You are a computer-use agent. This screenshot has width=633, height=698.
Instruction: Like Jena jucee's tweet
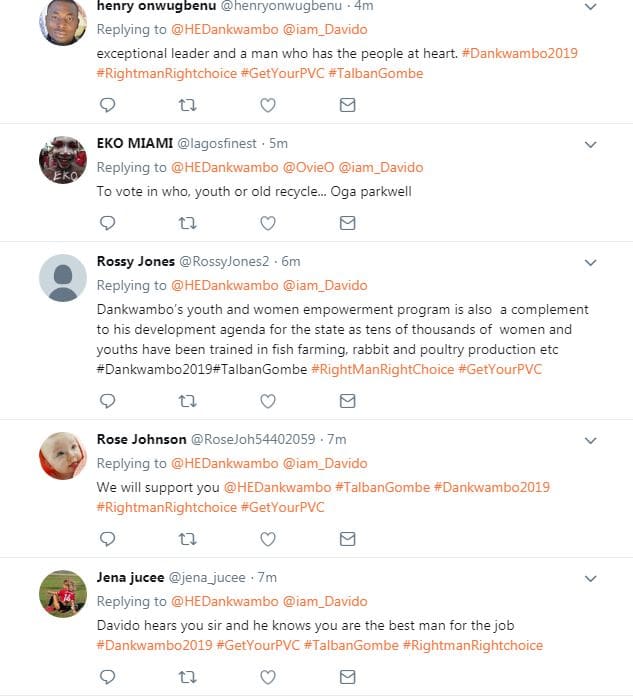tap(268, 676)
